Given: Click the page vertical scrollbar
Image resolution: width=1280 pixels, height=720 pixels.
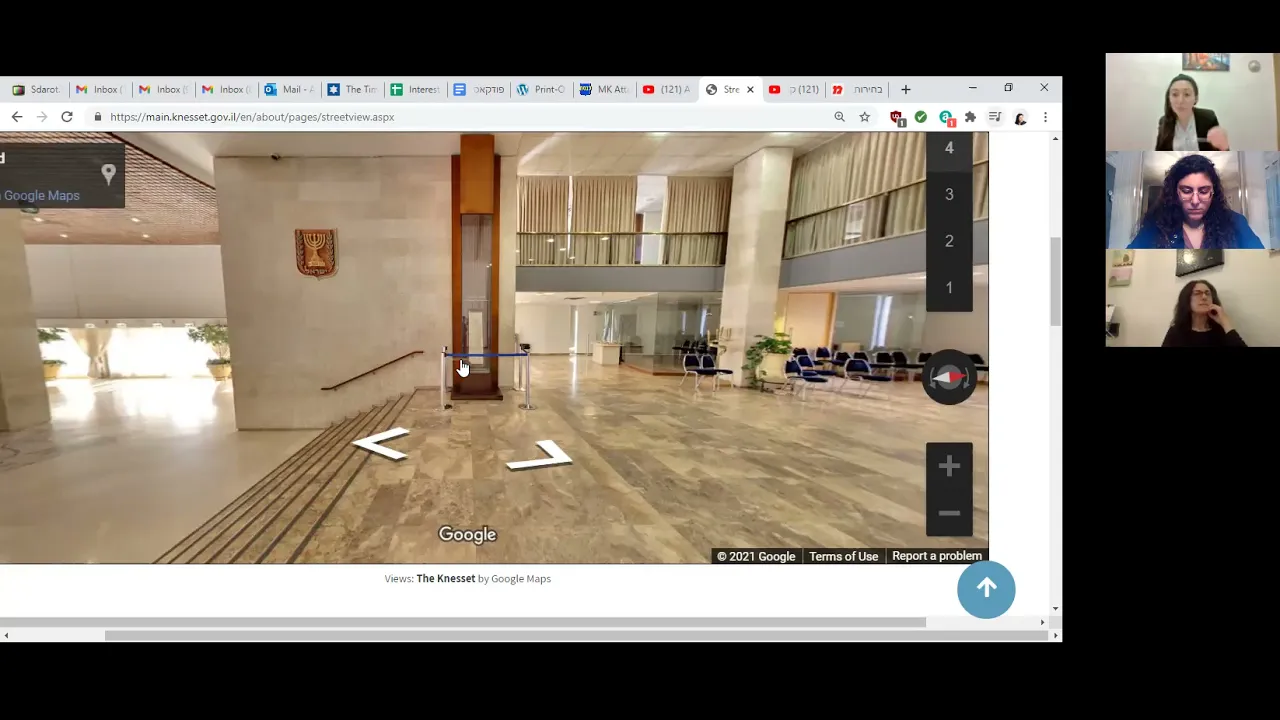Looking at the screenshot, I should 1055,280.
